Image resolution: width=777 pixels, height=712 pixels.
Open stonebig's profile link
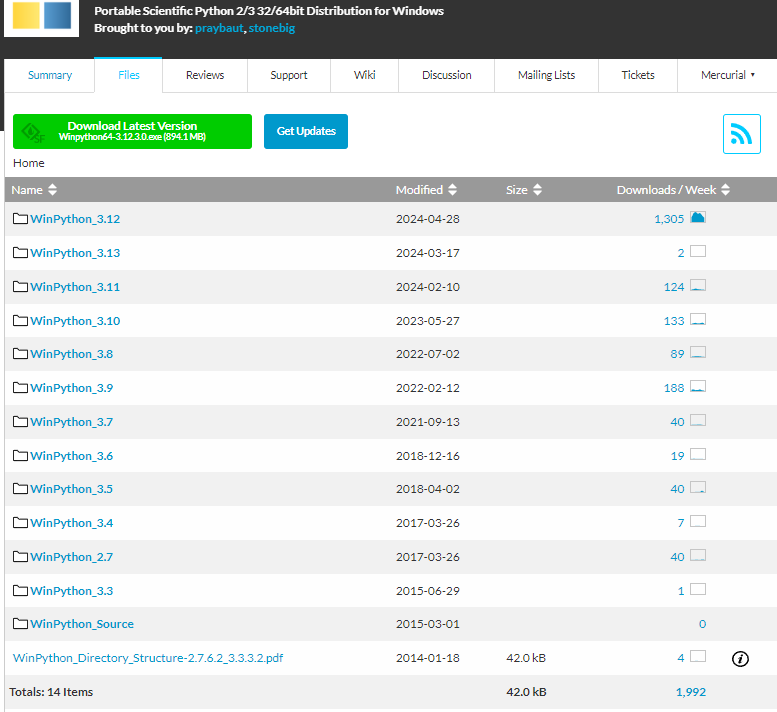[272, 28]
